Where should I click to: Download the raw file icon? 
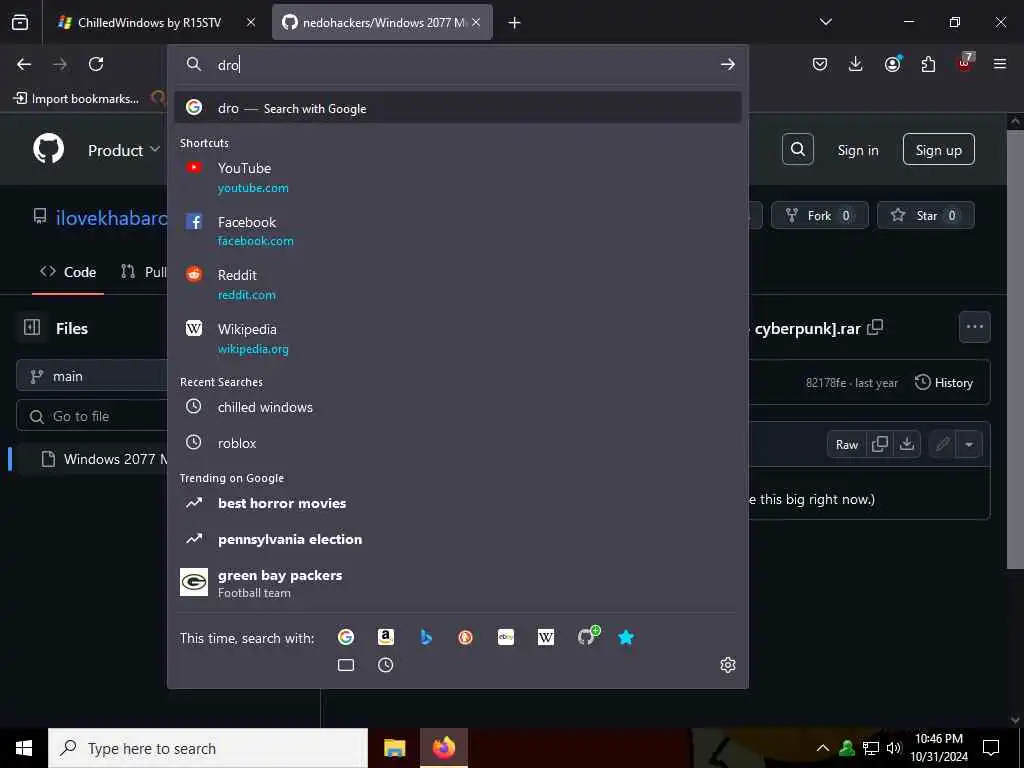(906, 445)
